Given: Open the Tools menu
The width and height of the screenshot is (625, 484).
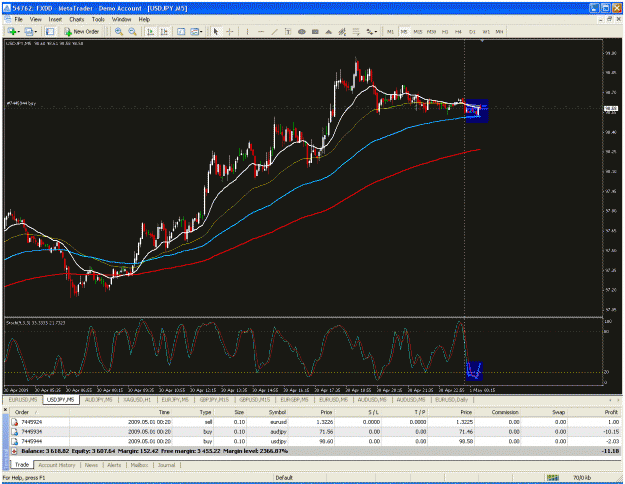Looking at the screenshot, I should pyautogui.click(x=98, y=19).
